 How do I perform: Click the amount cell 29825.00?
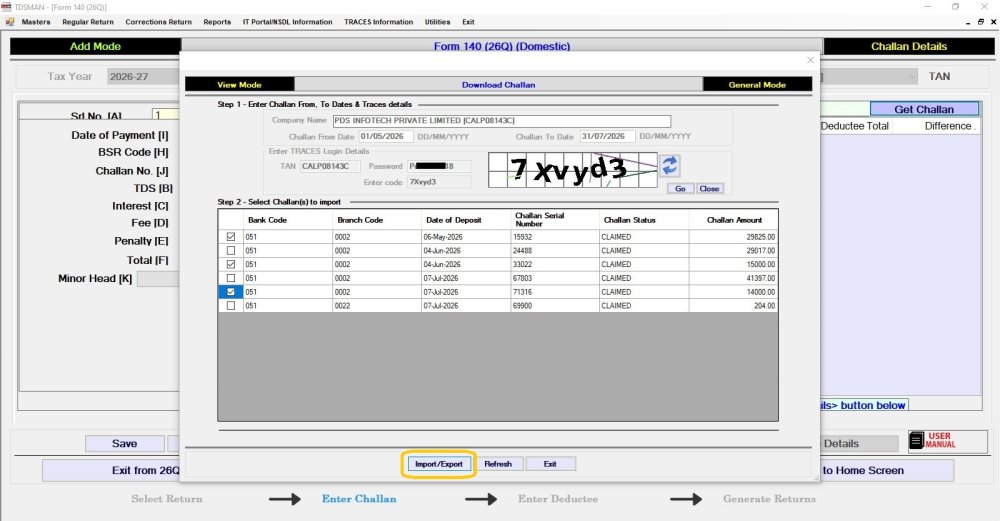click(x=733, y=237)
